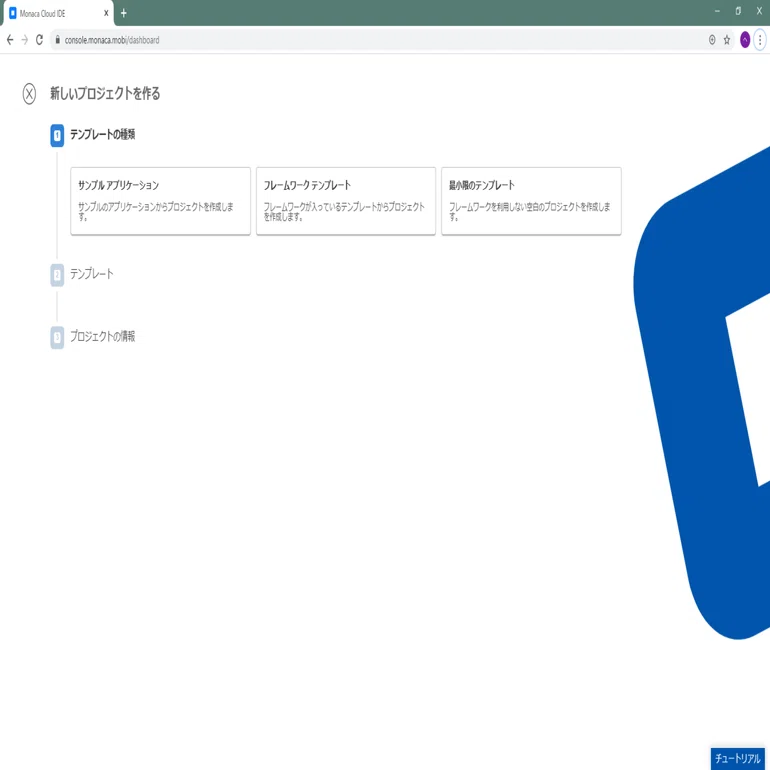Open the チュートリアル button

pos(737,758)
